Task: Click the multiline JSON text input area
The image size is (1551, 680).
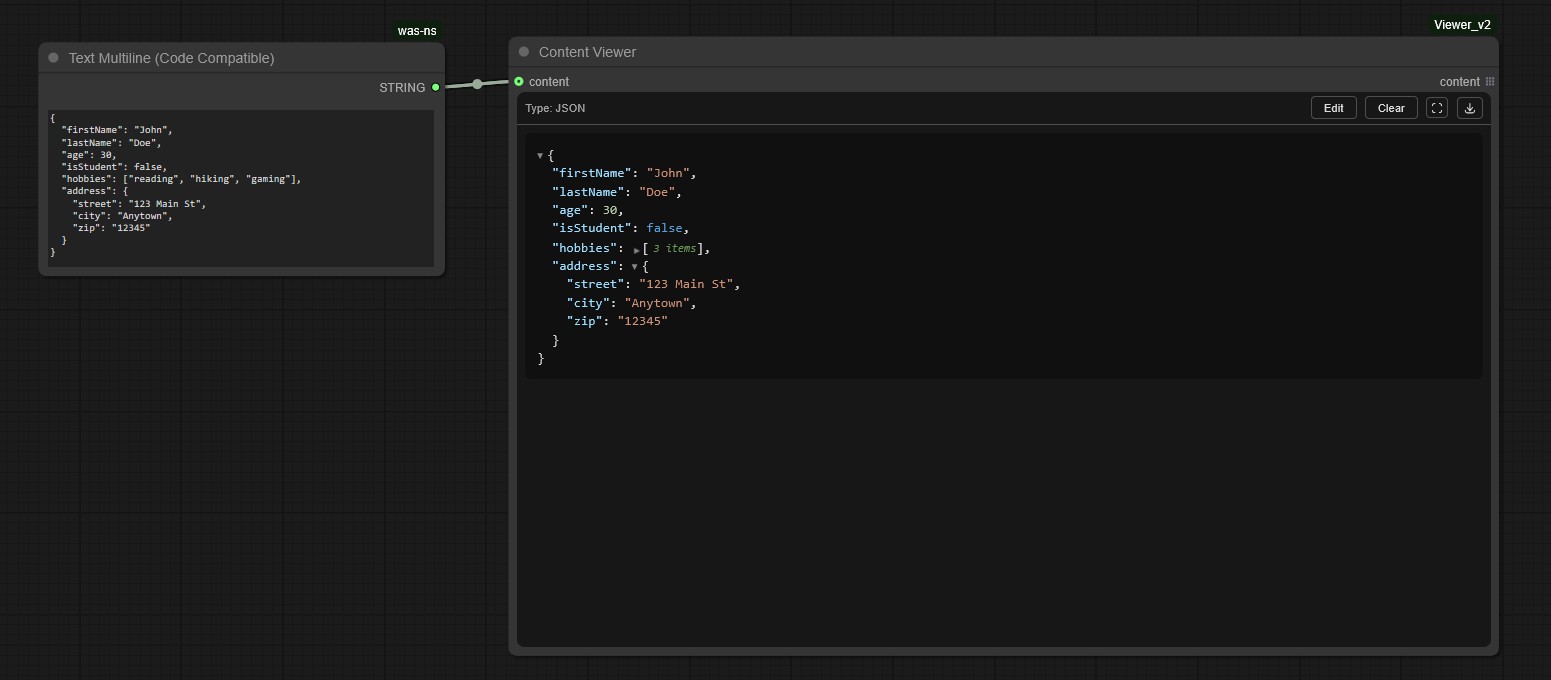Action: [241, 188]
